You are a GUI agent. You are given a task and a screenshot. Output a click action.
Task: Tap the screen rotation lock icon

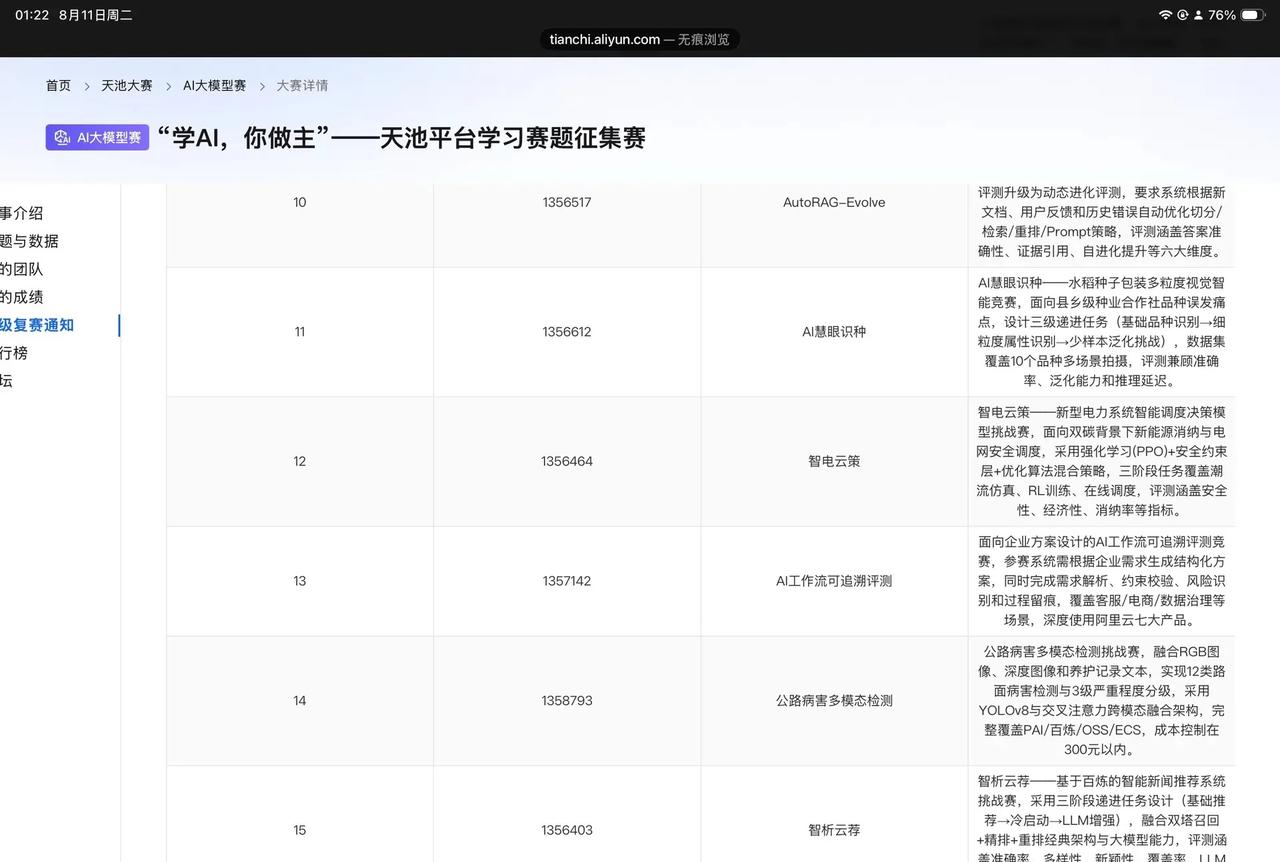tap(1183, 15)
